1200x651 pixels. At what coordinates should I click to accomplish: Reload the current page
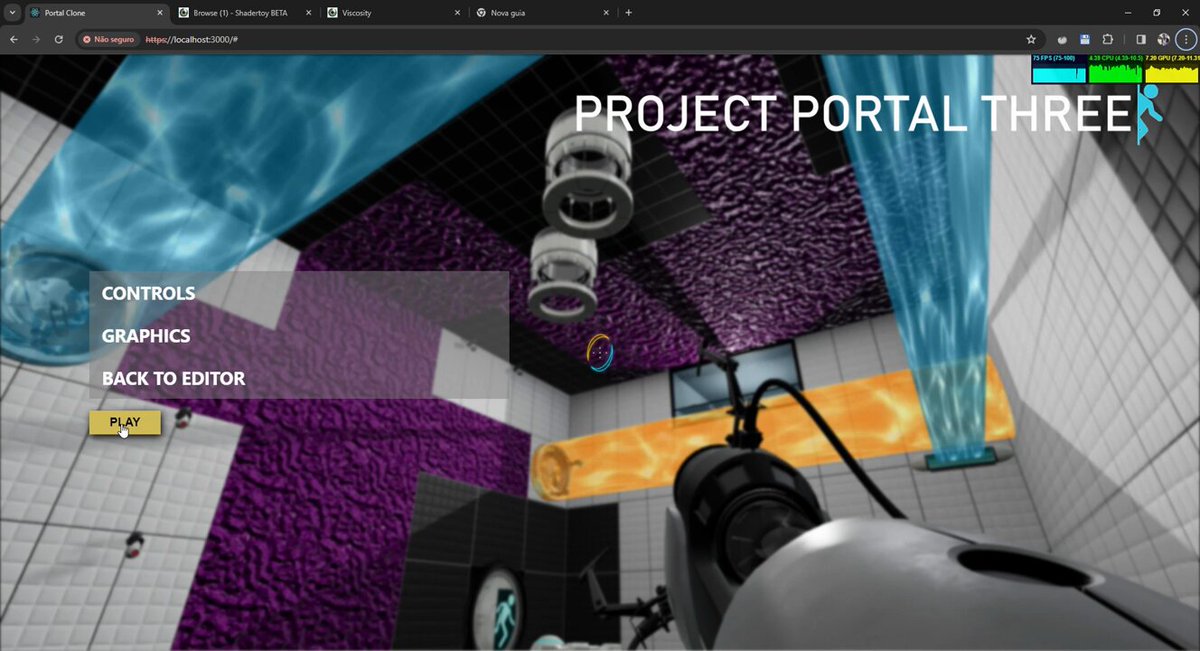point(59,39)
